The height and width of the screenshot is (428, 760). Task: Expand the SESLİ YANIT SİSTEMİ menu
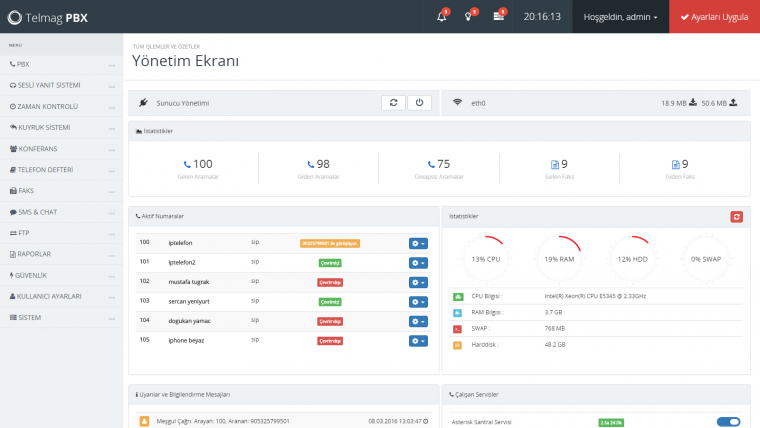pyautogui.click(x=62, y=85)
